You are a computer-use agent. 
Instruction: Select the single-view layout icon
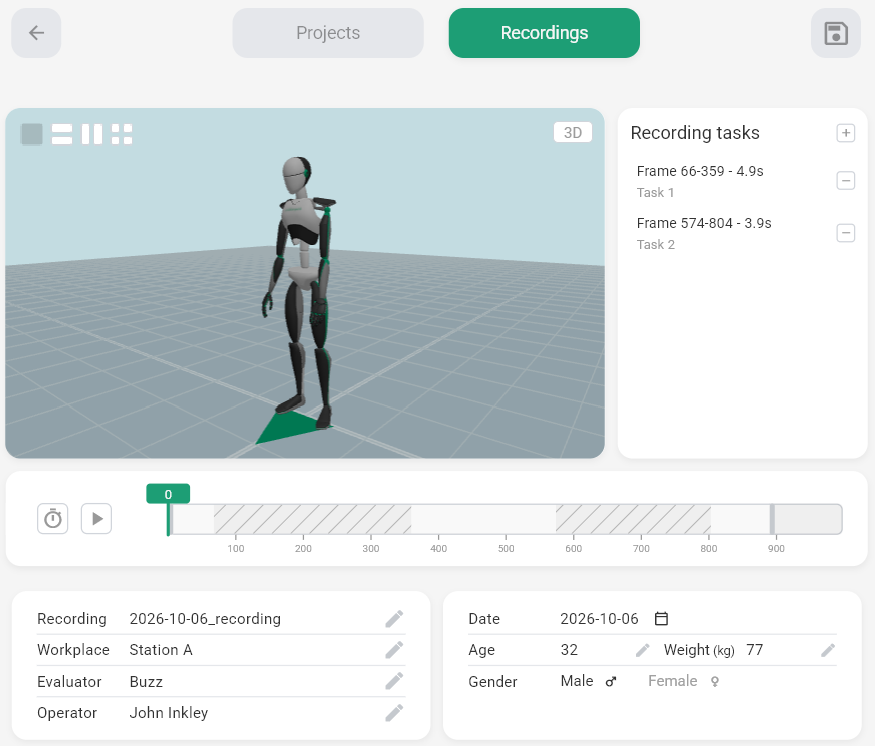pyautogui.click(x=32, y=134)
